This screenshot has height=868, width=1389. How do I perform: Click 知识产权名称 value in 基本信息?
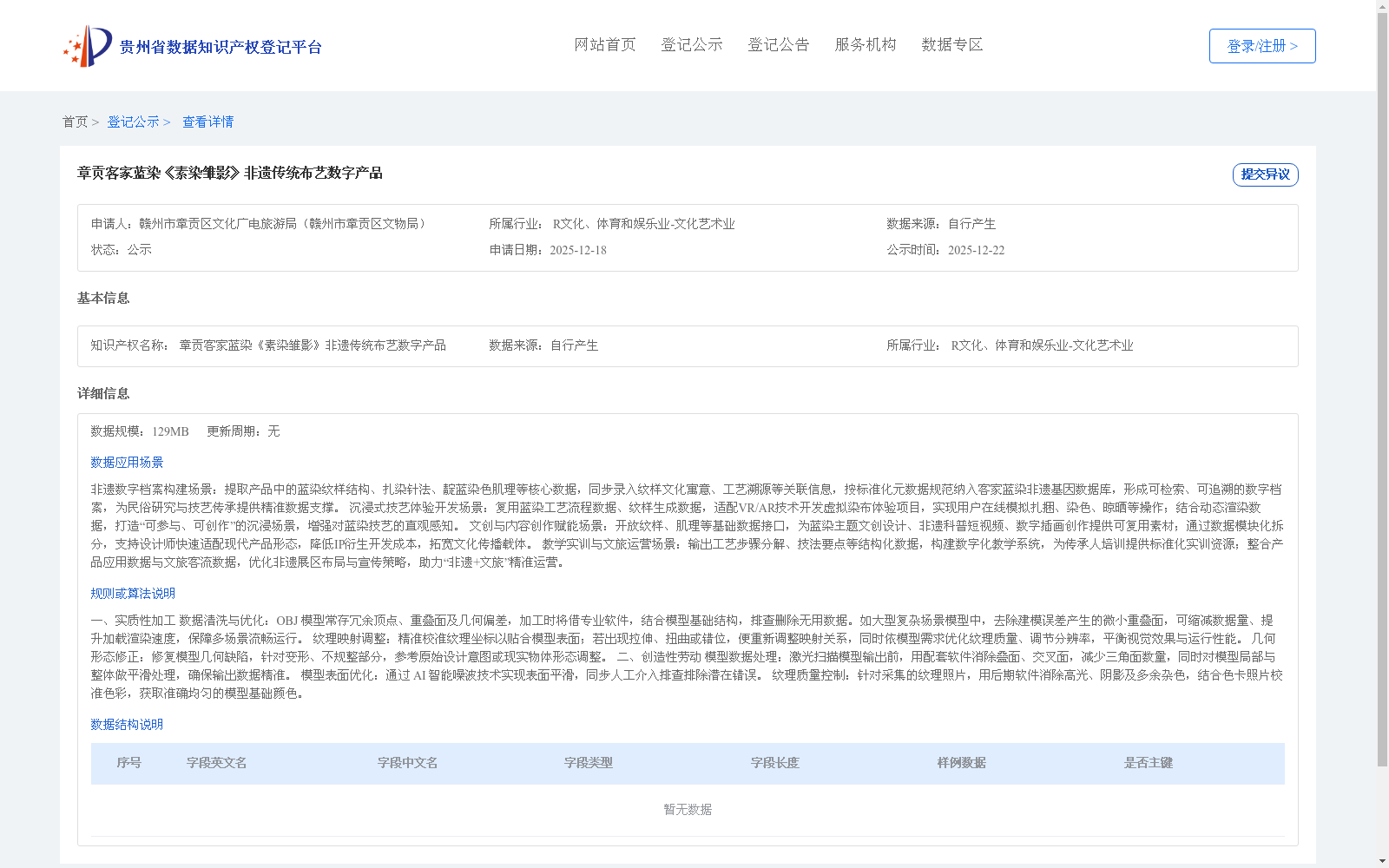point(313,345)
